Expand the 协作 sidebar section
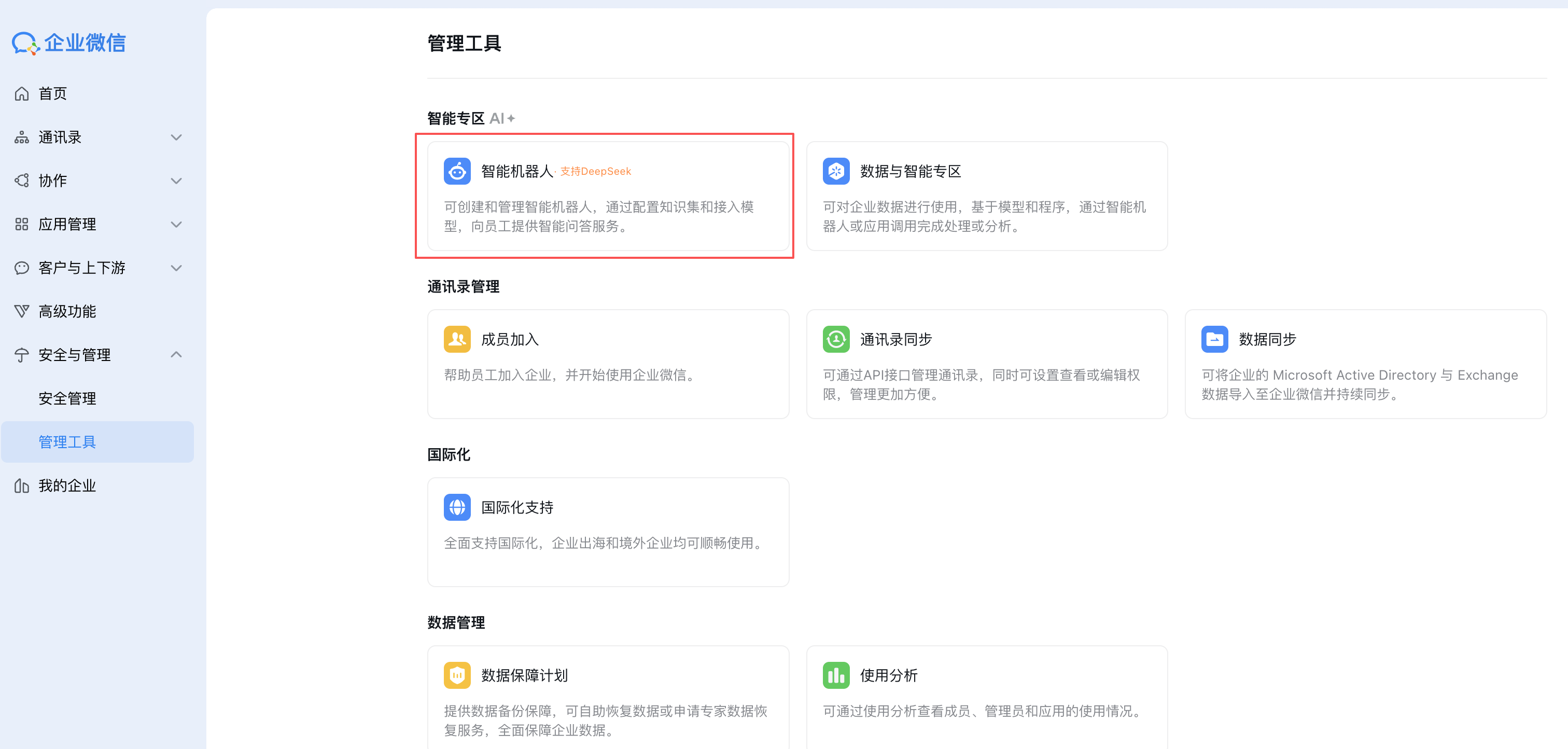Screen dimensions: 1568x749 point(176,180)
